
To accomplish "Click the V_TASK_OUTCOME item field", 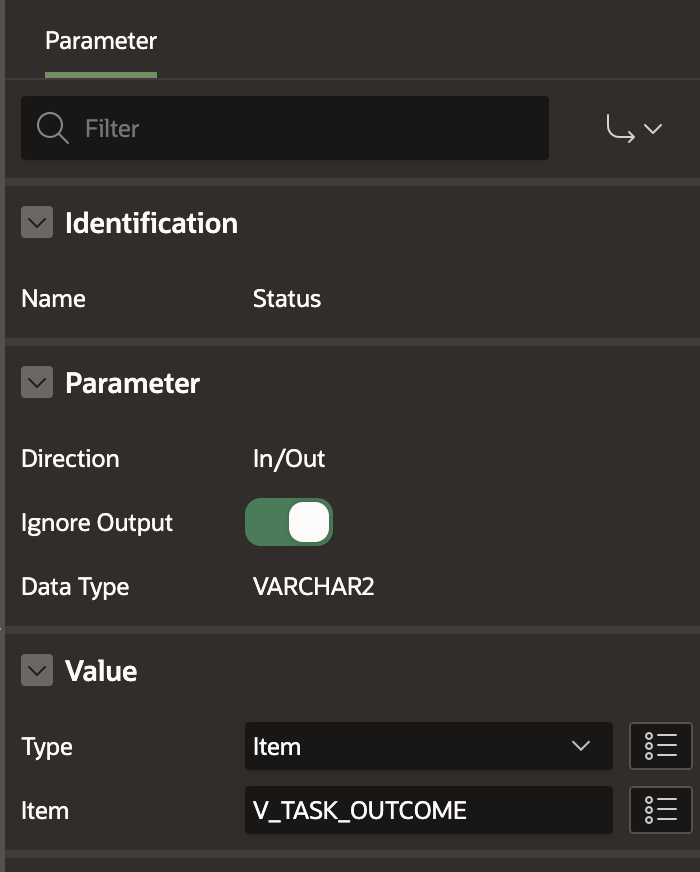I will (428, 810).
